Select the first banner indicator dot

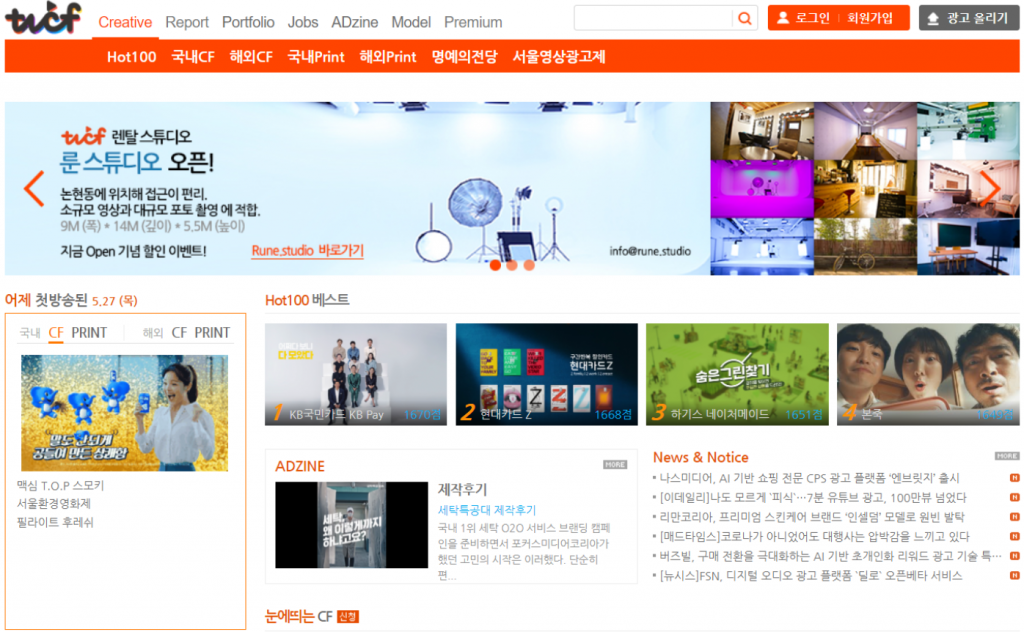click(x=495, y=265)
